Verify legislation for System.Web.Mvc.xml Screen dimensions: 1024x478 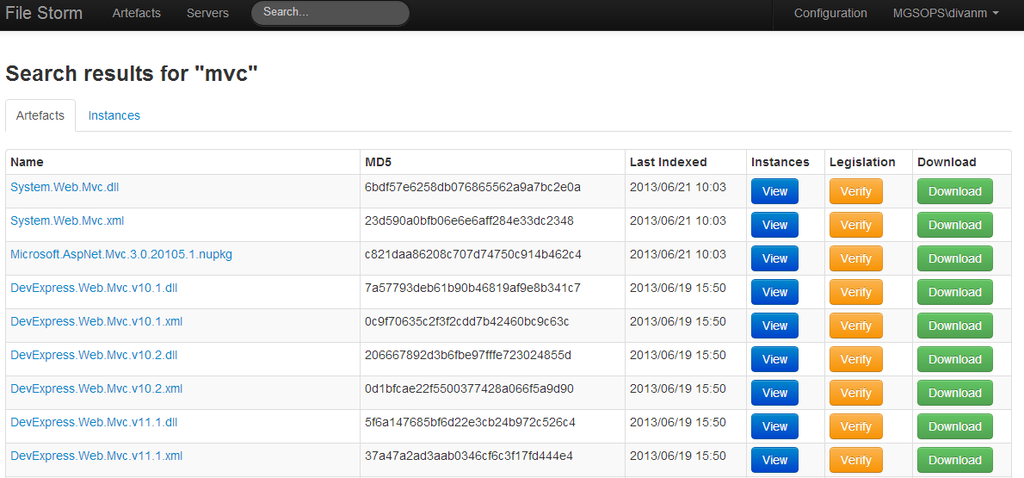[x=856, y=225]
